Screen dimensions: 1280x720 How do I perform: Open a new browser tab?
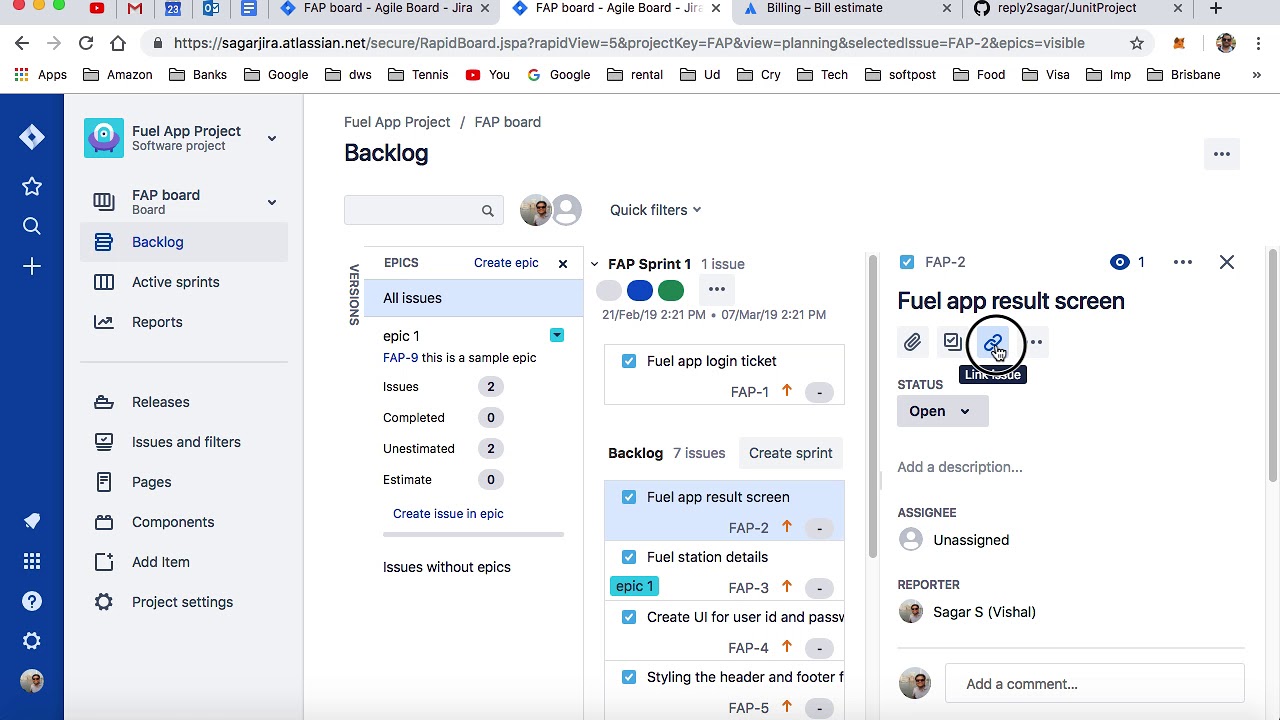click(1216, 9)
